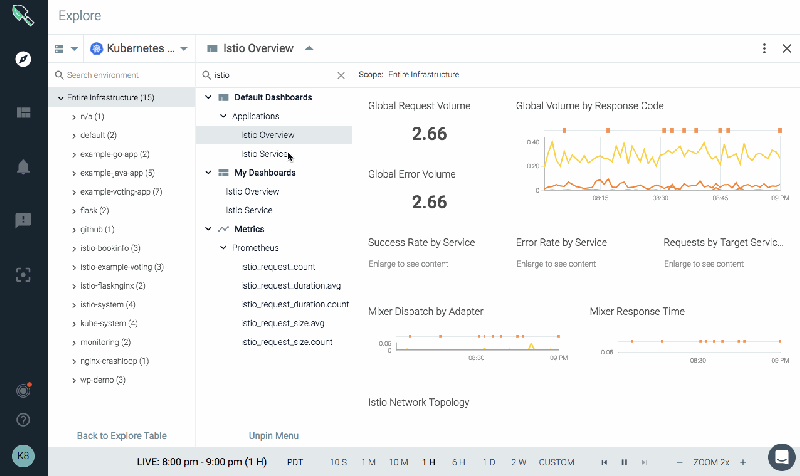800x476 pixels.
Task: Select the istio_request_size.count metric
Action: click(287, 342)
